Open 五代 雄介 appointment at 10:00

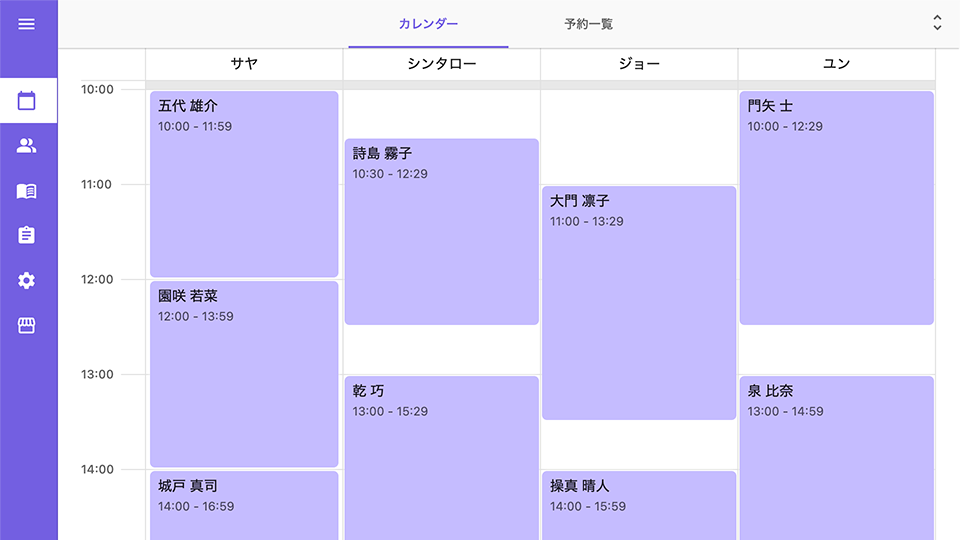tap(244, 185)
